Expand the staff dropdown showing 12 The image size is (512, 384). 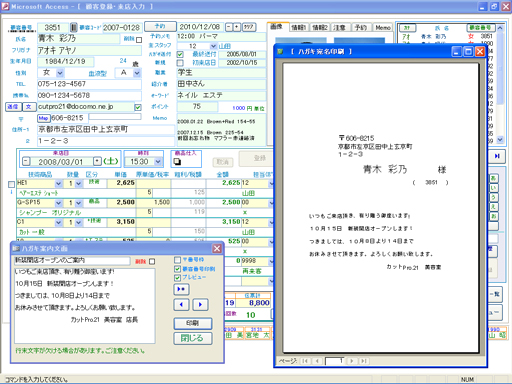tap(213, 46)
